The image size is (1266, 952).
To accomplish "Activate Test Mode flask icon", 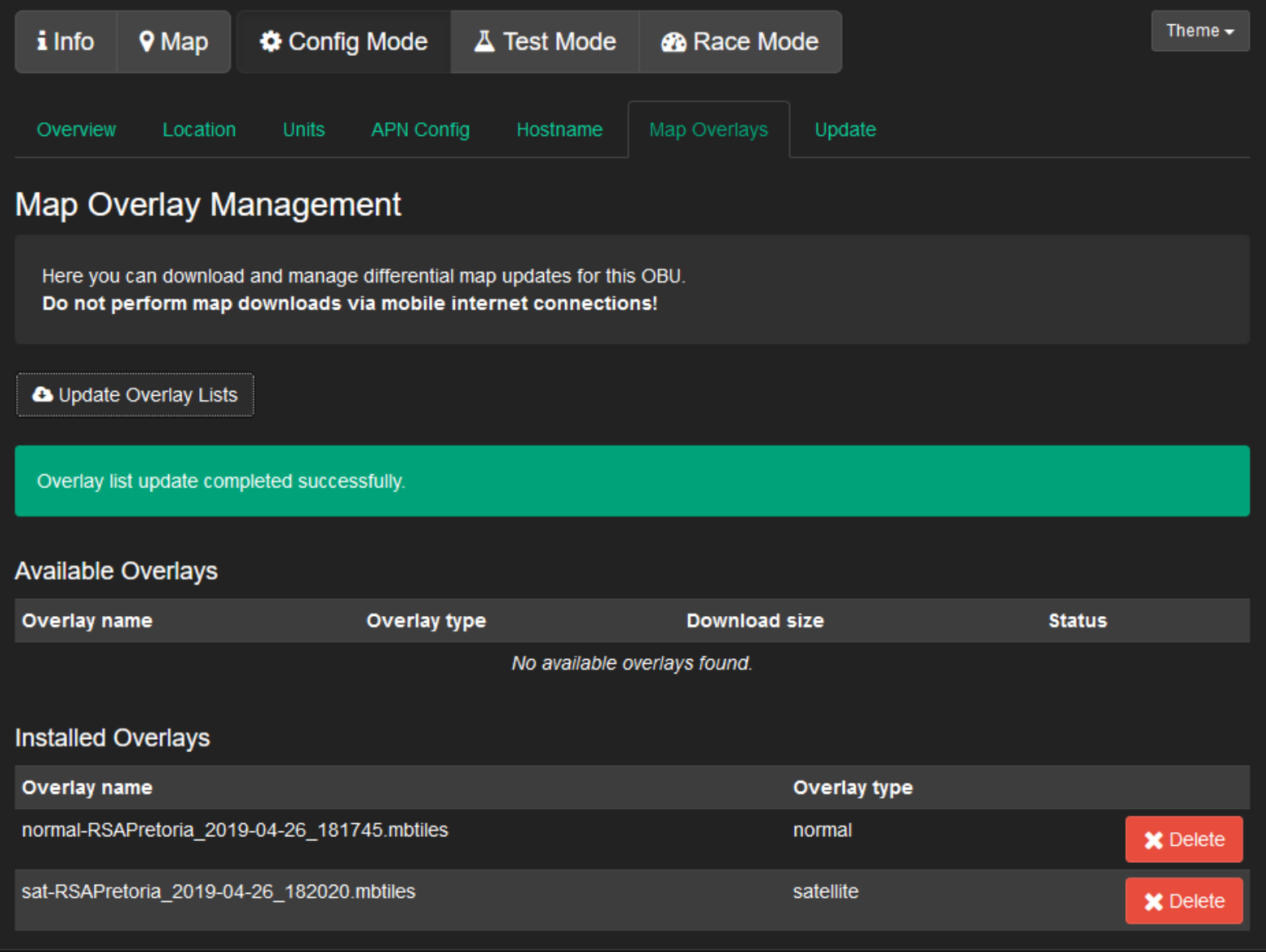I will pyautogui.click(x=484, y=41).
